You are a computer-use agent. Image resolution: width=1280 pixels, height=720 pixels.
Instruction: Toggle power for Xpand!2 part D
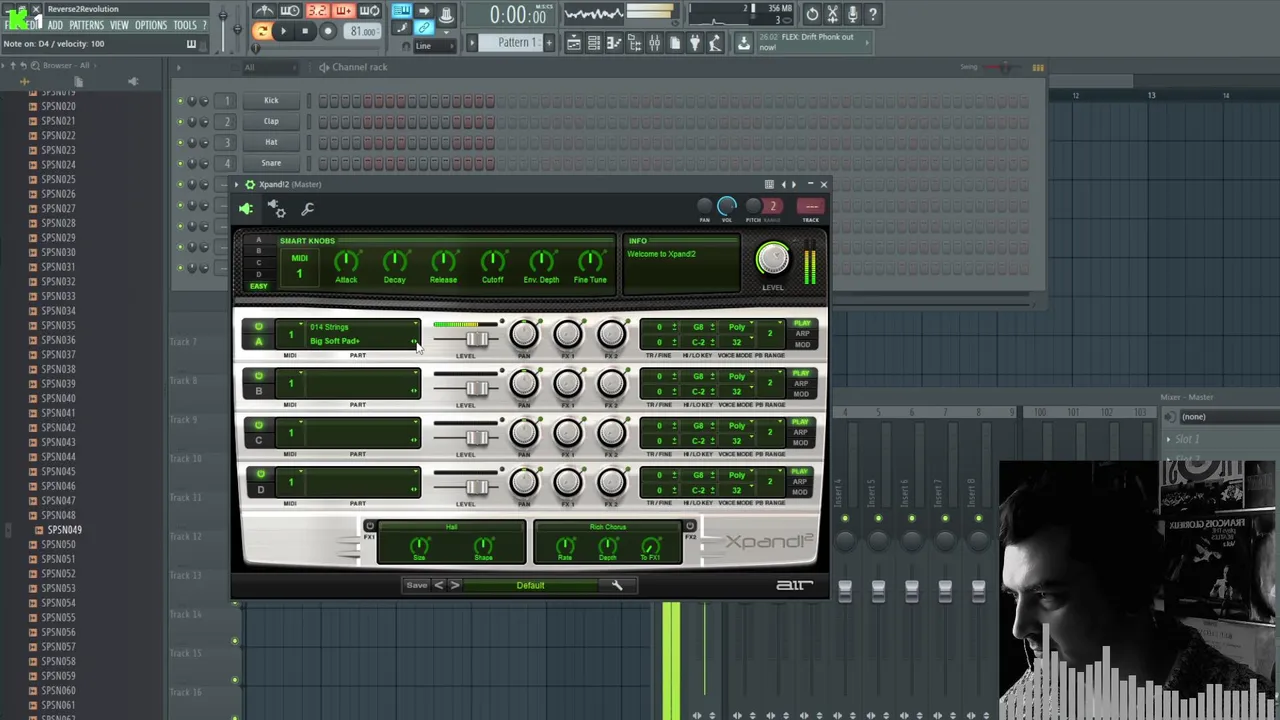pos(259,474)
